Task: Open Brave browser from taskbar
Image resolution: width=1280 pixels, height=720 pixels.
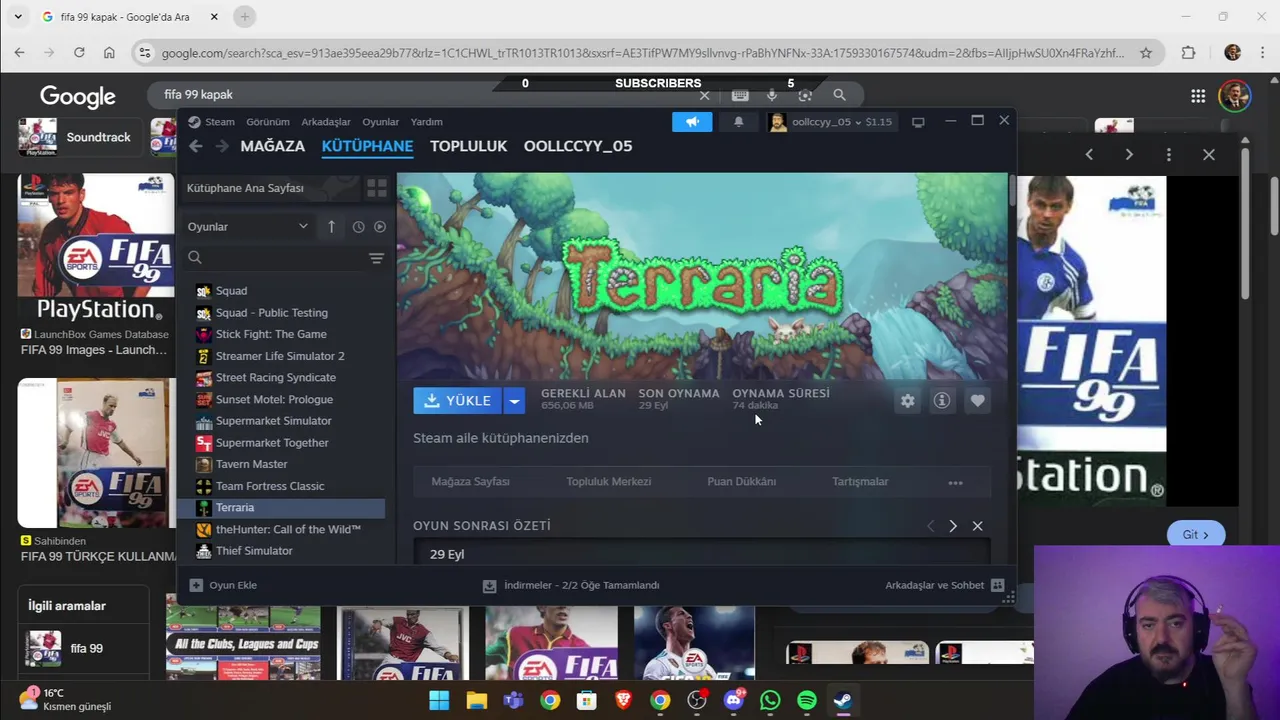Action: coord(623,700)
